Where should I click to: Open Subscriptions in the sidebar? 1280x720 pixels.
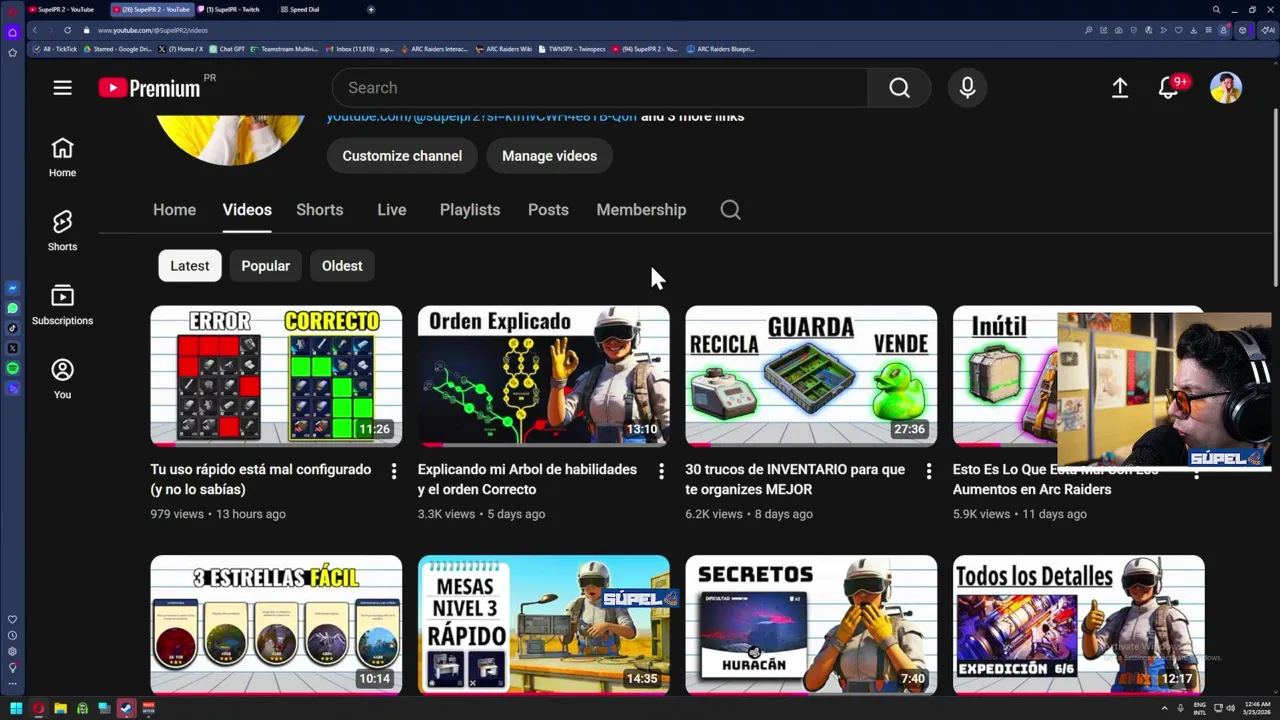pyautogui.click(x=62, y=305)
